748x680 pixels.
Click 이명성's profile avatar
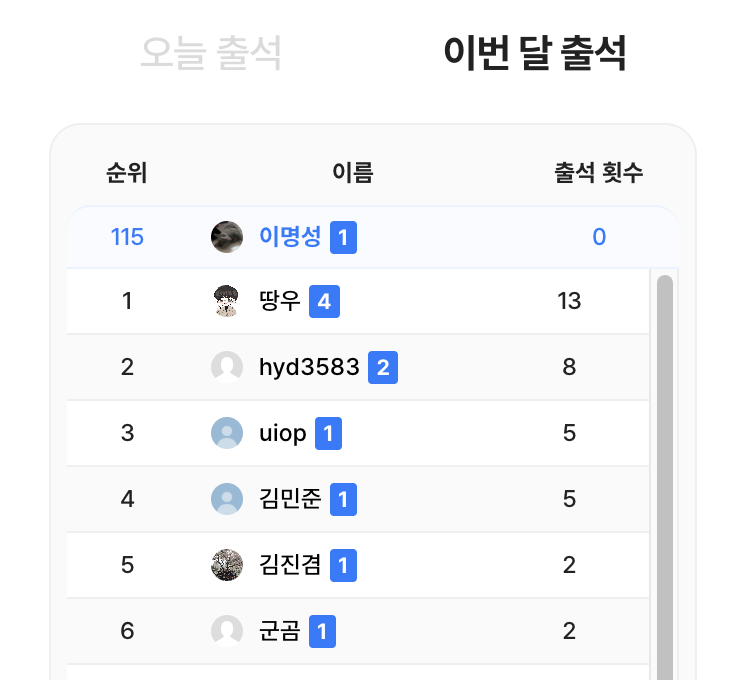(227, 237)
